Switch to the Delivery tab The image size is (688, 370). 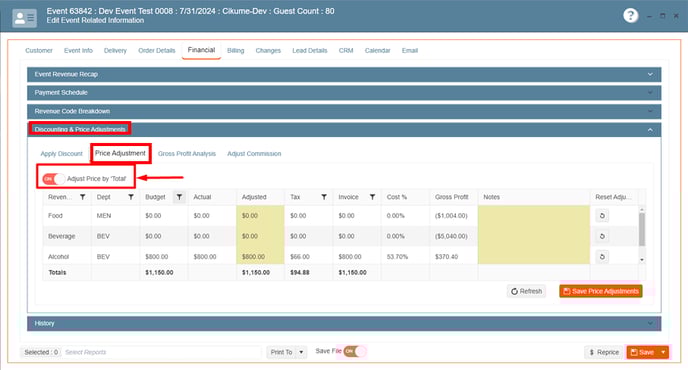(x=115, y=50)
